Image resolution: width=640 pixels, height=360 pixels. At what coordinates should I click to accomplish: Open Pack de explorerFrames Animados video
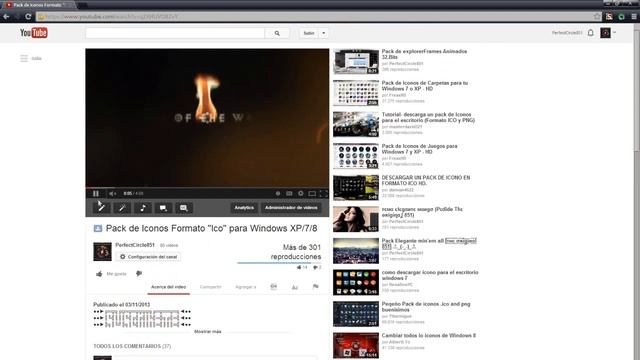(x=424, y=54)
